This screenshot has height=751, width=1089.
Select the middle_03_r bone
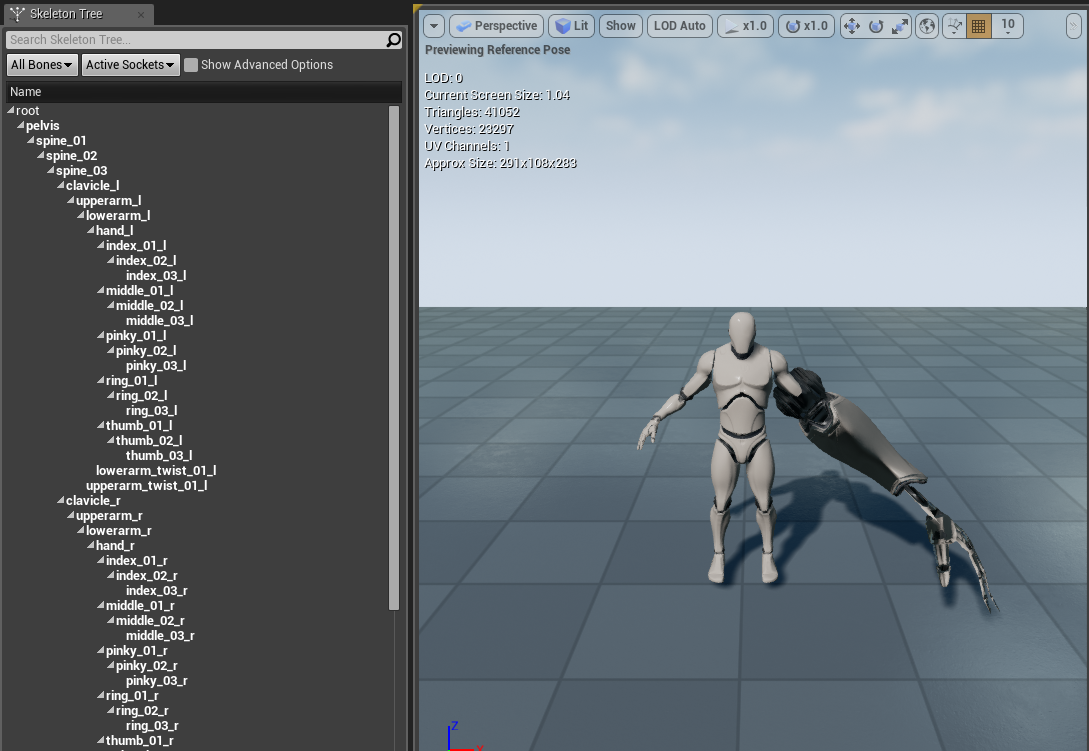(x=160, y=636)
